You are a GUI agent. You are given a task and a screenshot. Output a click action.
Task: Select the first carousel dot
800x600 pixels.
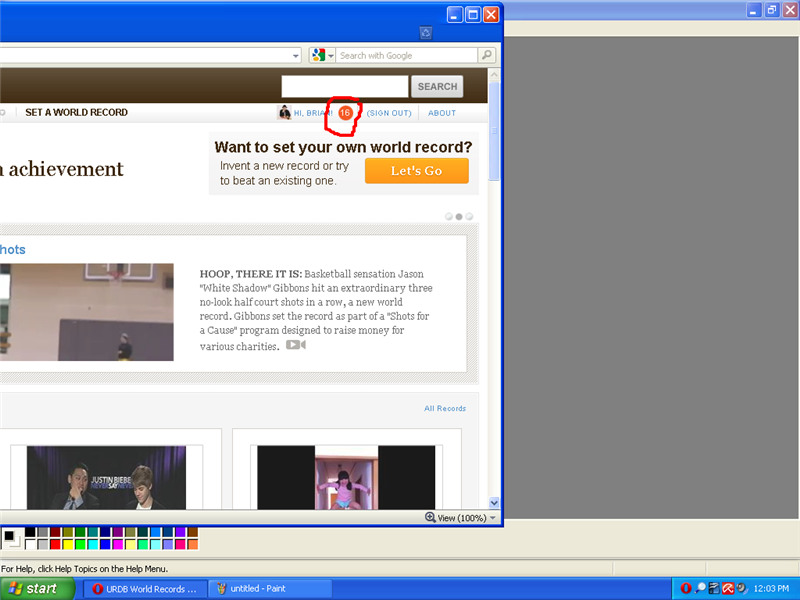point(449,216)
